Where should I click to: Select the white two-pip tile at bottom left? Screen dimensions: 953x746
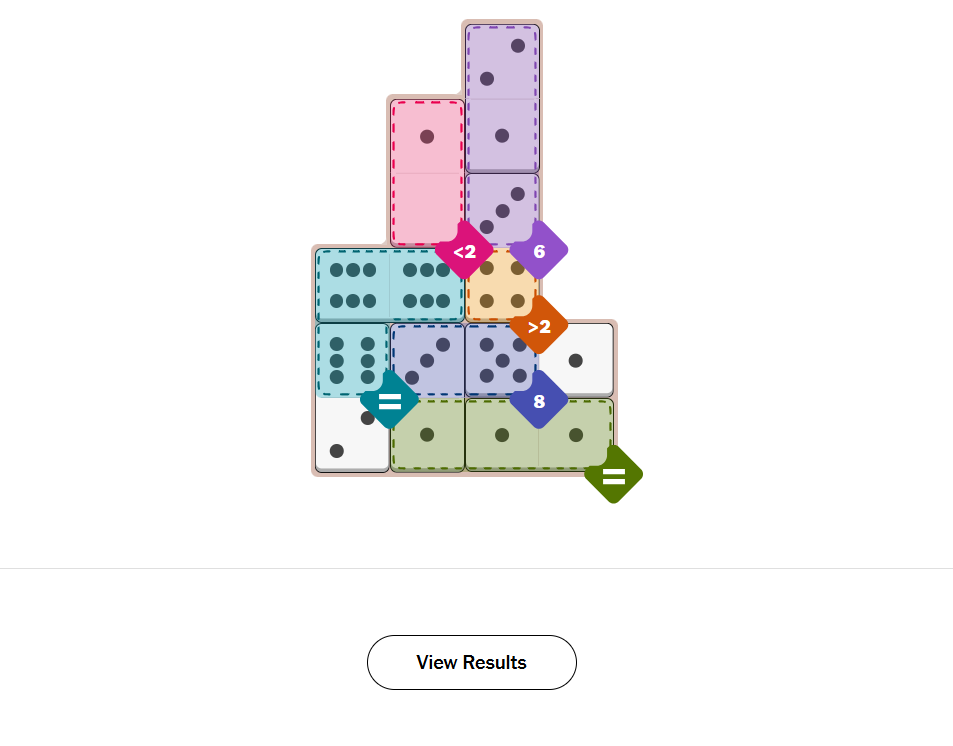[x=352, y=434]
